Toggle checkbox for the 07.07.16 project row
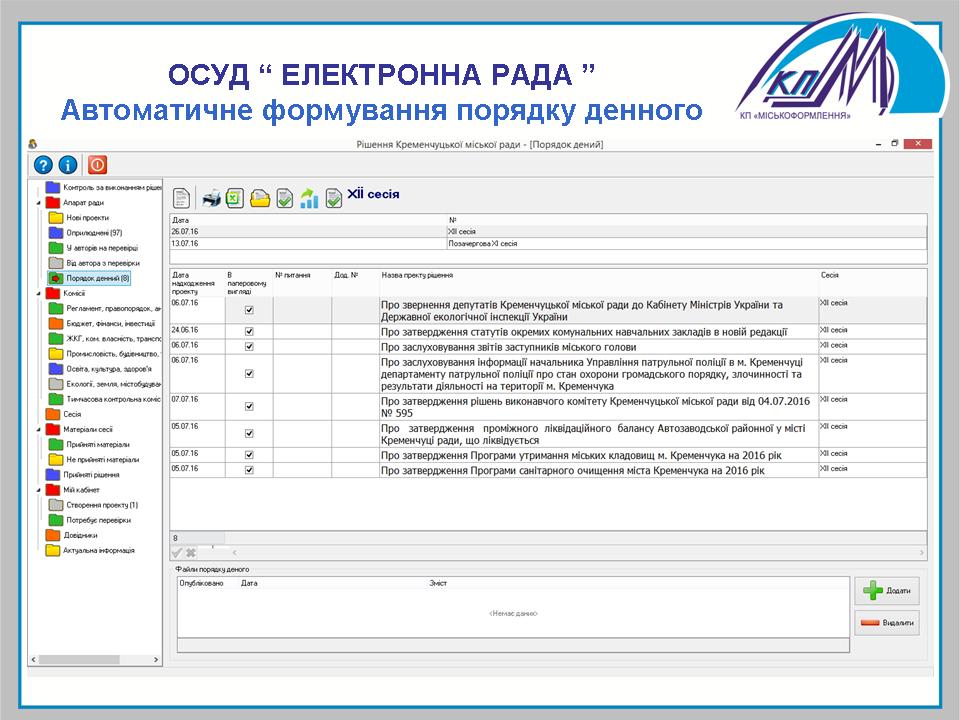960x720 pixels. click(x=249, y=407)
